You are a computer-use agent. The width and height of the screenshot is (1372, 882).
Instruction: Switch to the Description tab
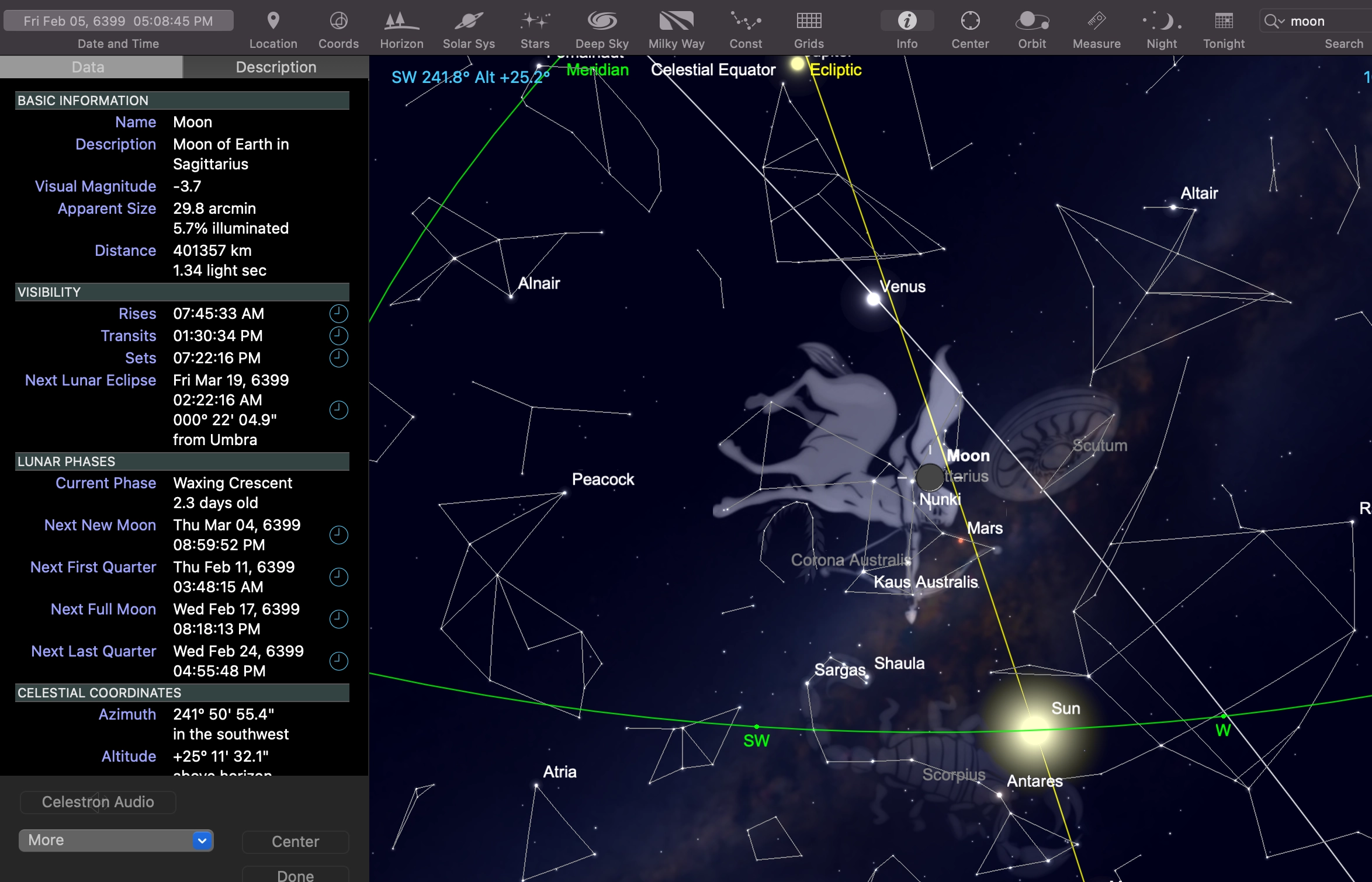276,67
